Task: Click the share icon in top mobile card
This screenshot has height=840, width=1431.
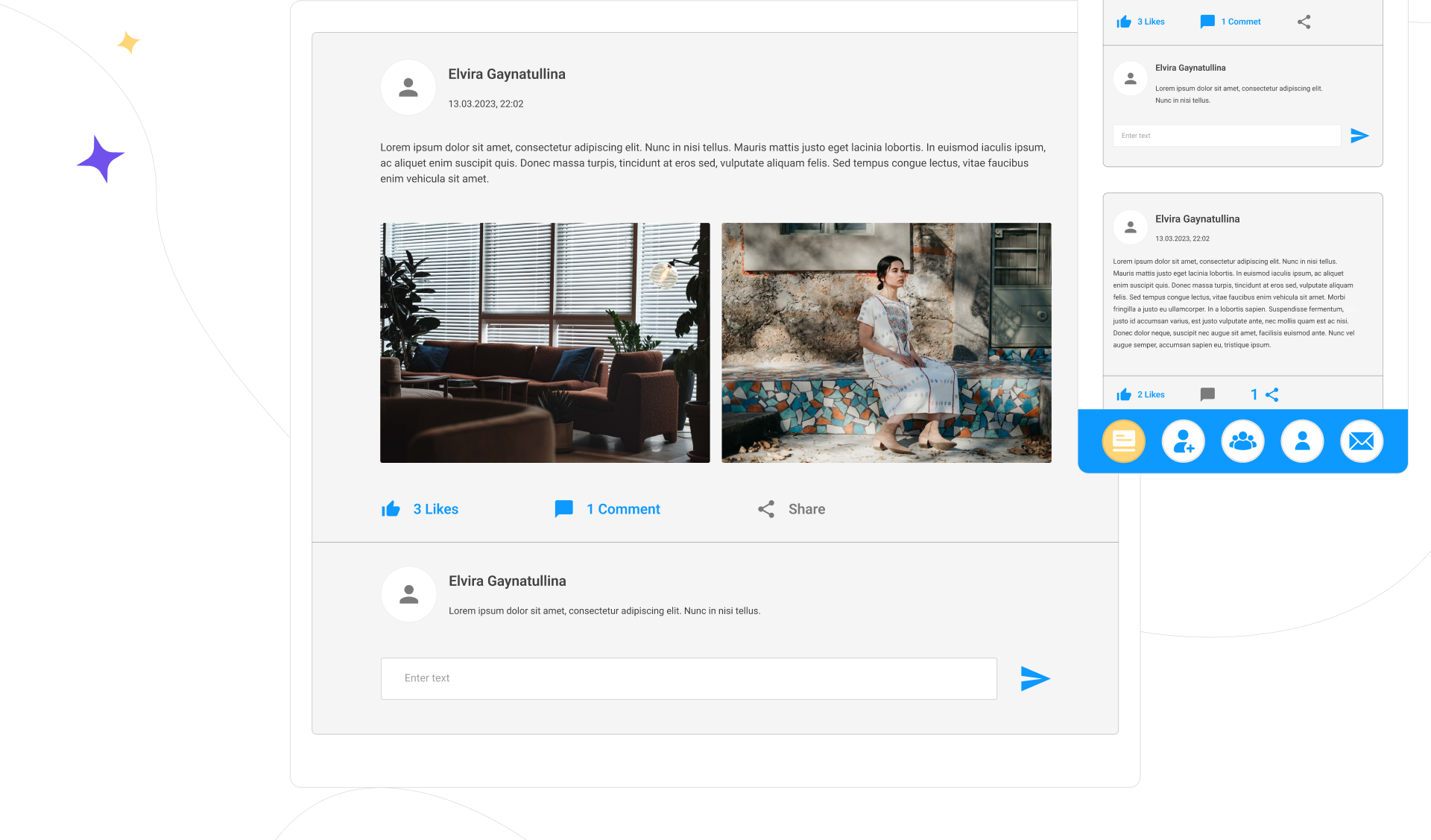Action: 1304,22
